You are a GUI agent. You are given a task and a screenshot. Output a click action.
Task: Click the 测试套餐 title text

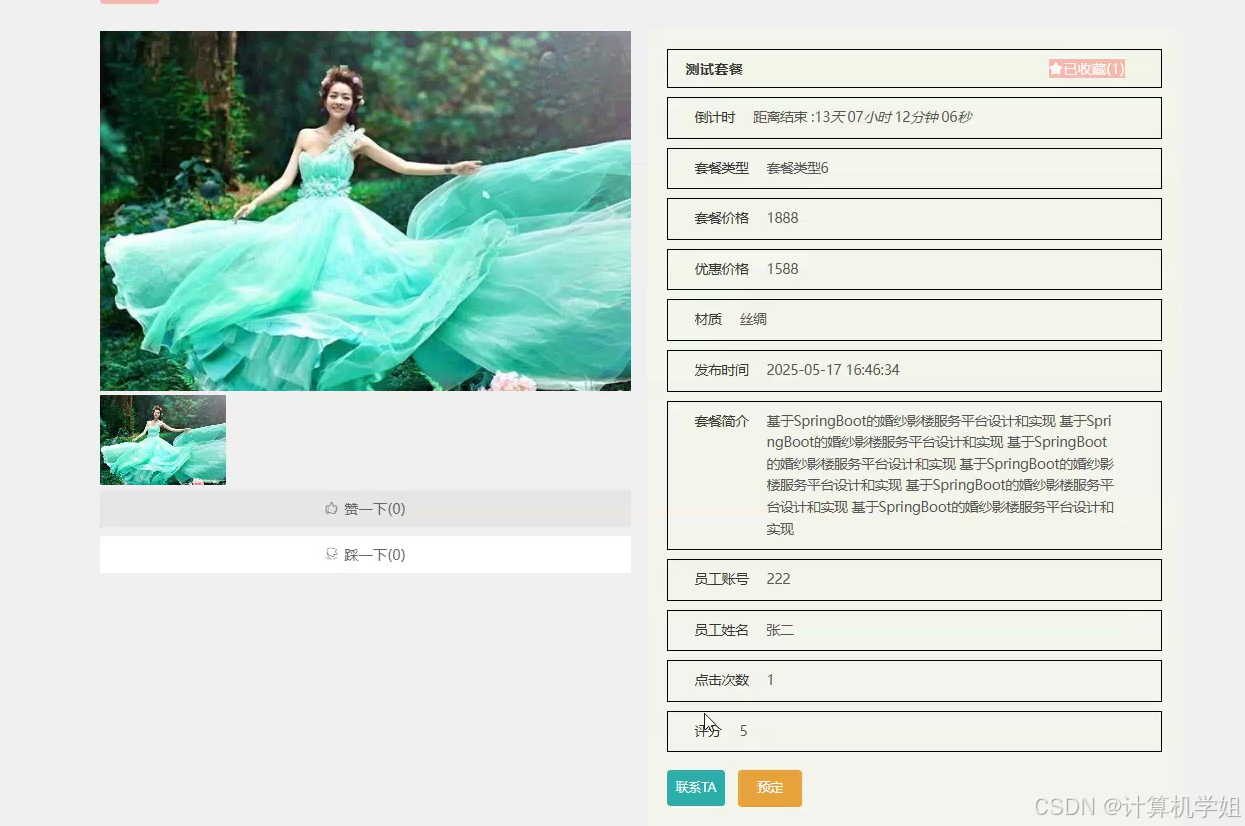point(714,69)
